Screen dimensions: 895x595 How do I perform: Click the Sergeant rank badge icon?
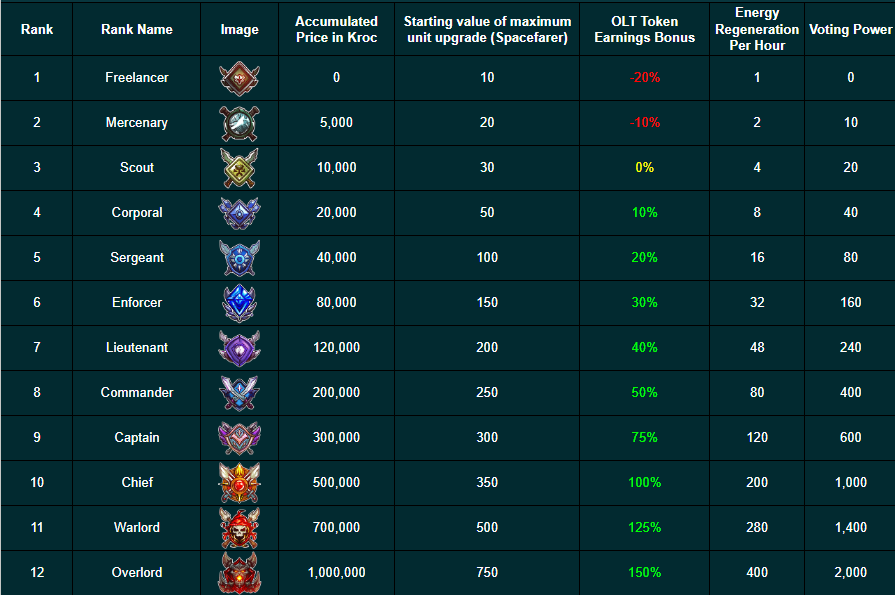(239, 258)
